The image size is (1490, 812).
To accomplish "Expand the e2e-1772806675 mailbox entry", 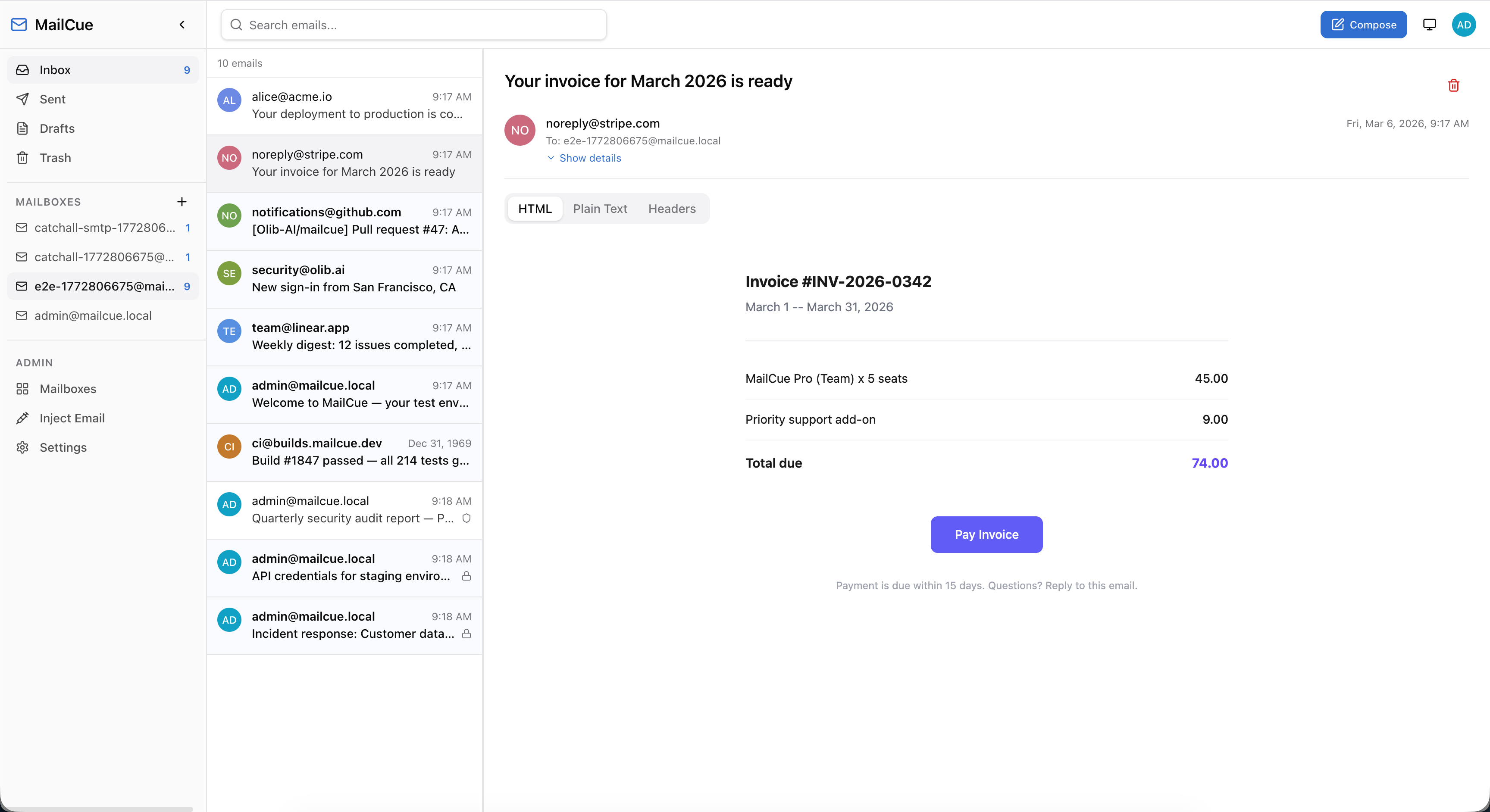I will pos(103,286).
